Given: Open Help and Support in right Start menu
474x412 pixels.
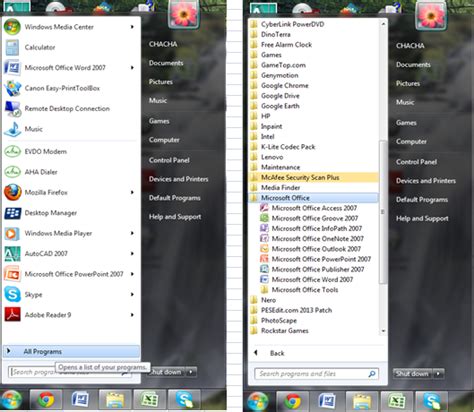Looking at the screenshot, I should coord(422,219).
